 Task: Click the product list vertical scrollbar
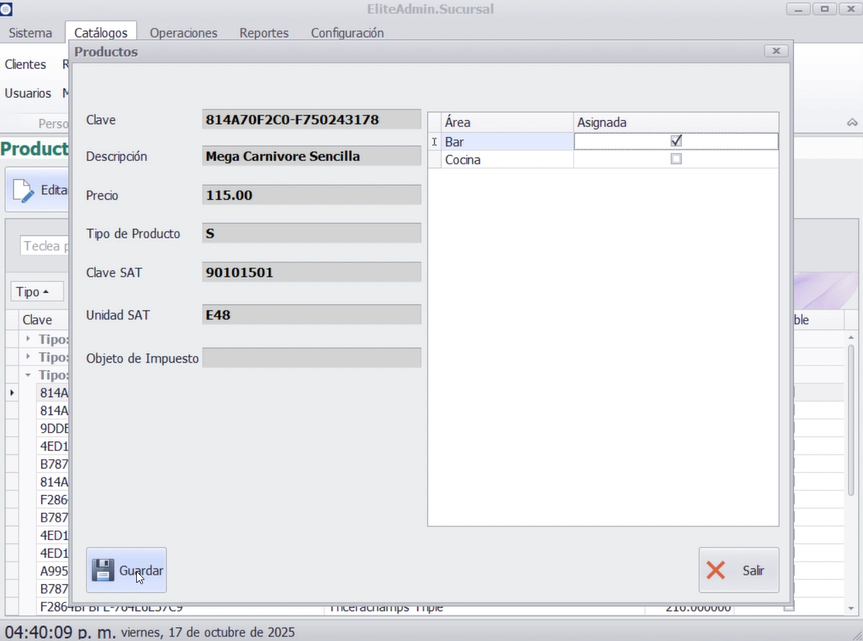pos(851,450)
